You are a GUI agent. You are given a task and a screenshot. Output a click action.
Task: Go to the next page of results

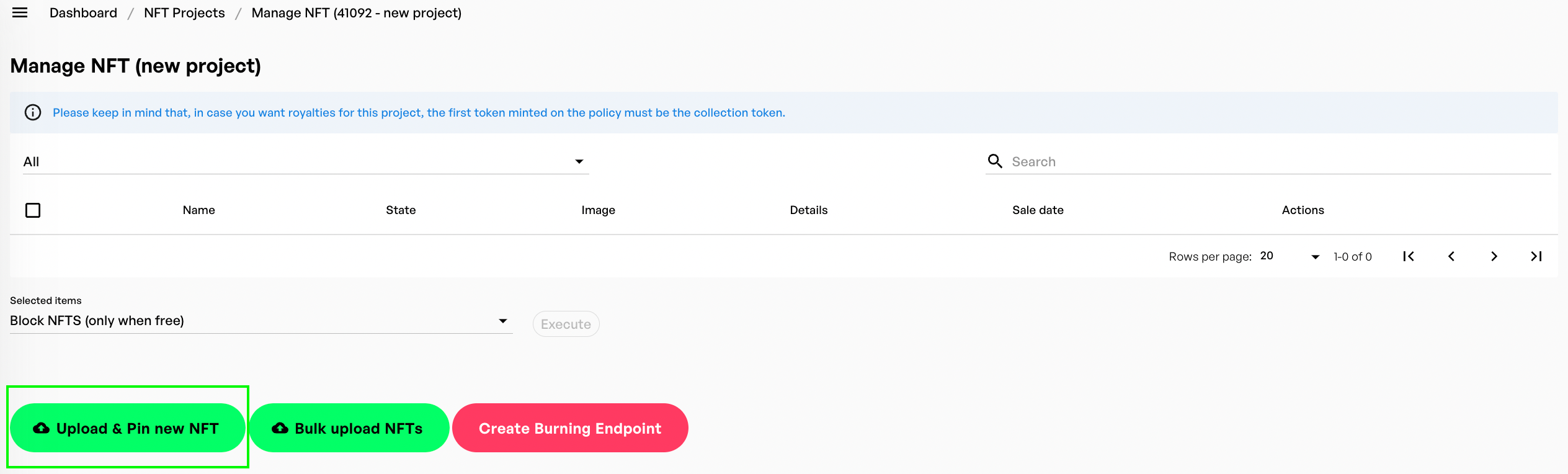(1494, 256)
